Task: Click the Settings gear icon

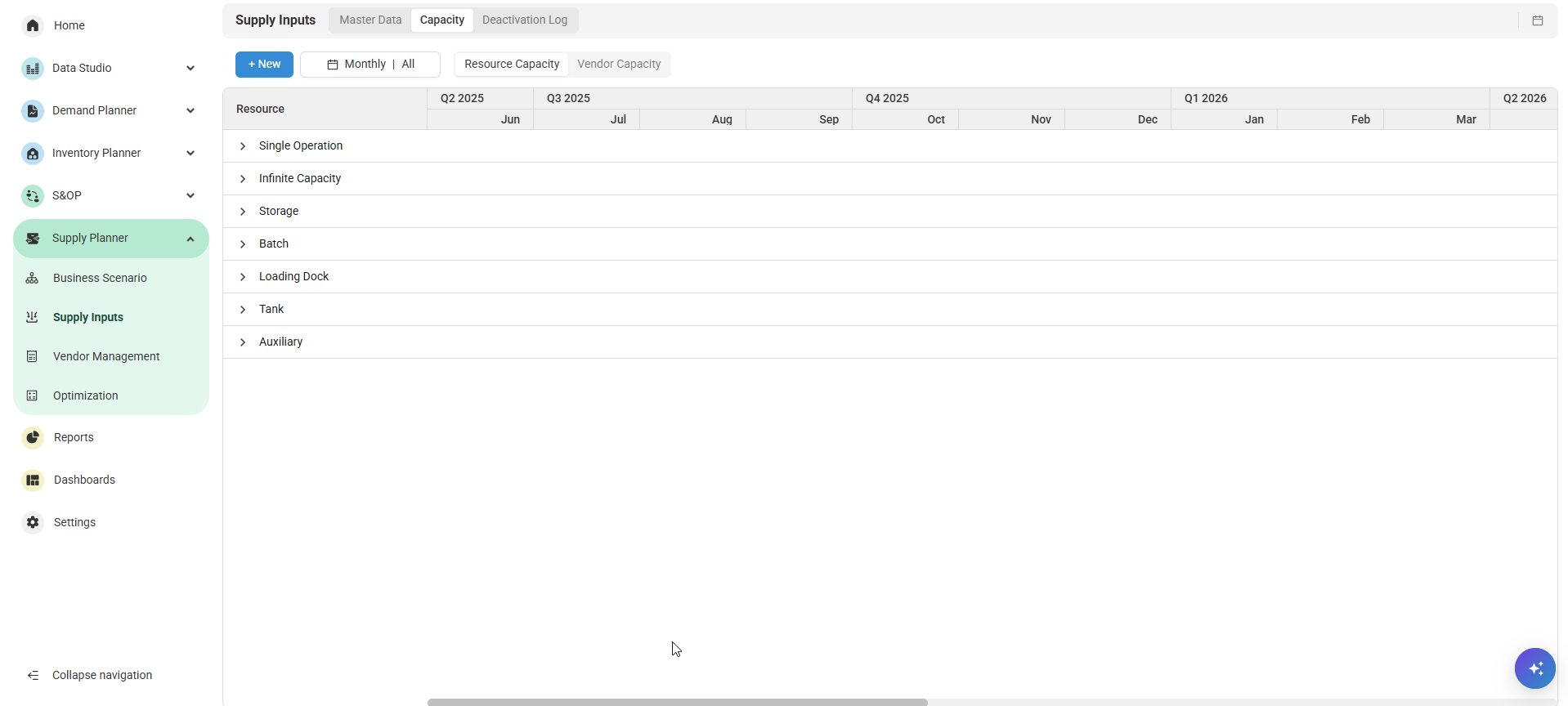Action: pyautogui.click(x=33, y=522)
